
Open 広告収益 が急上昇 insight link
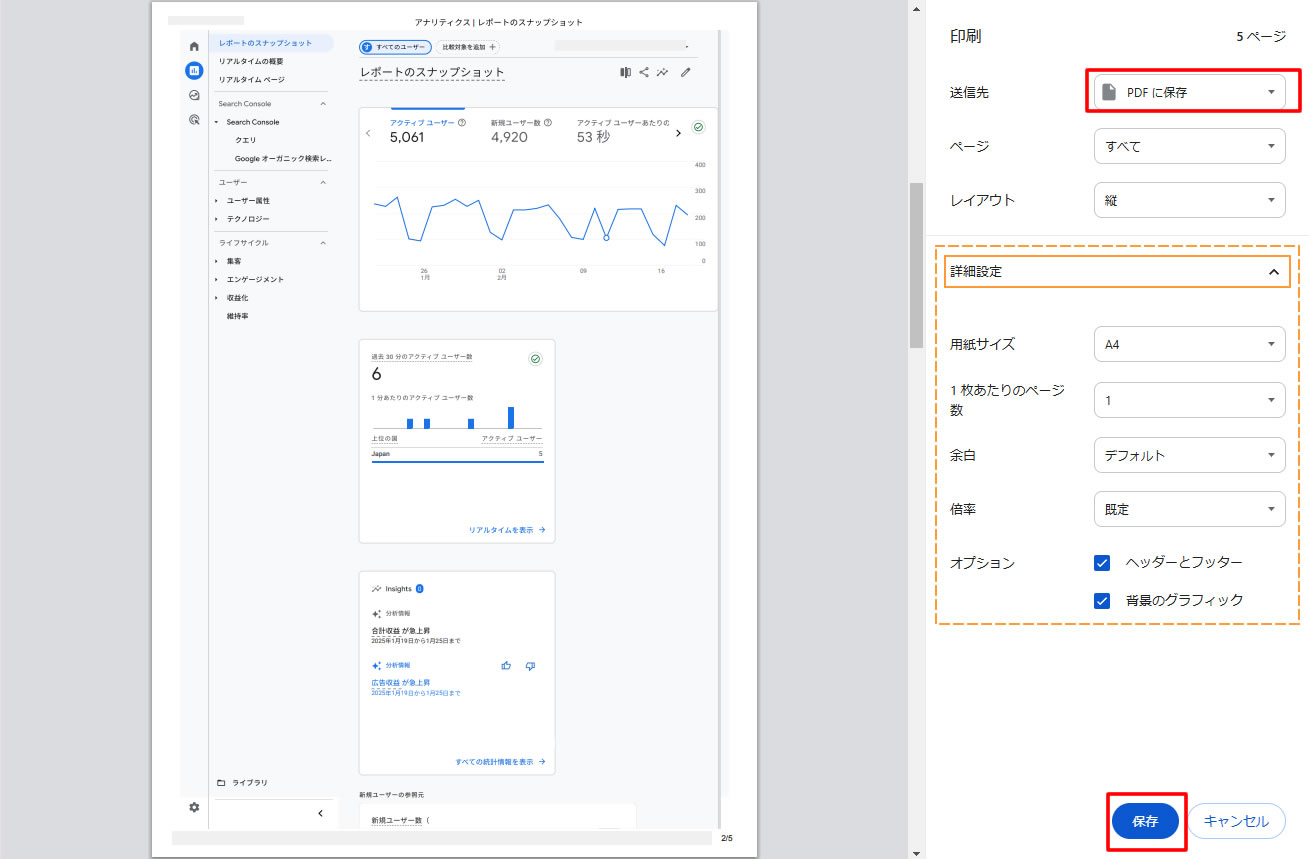point(400,683)
